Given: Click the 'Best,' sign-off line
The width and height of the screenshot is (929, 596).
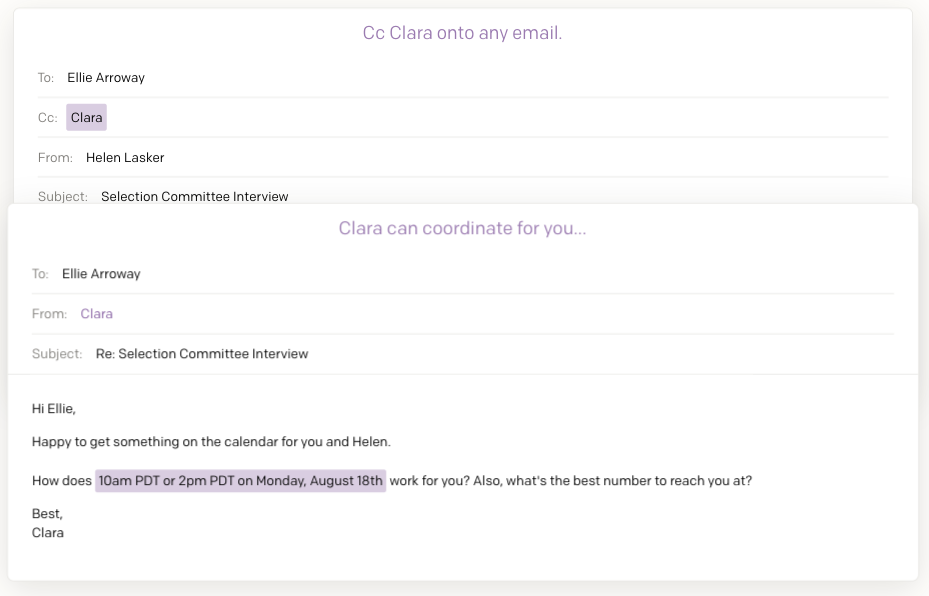Looking at the screenshot, I should 47,514.
